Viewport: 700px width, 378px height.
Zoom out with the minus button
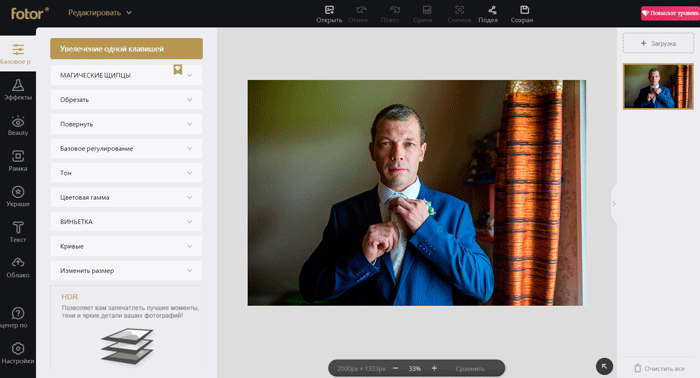pos(396,368)
